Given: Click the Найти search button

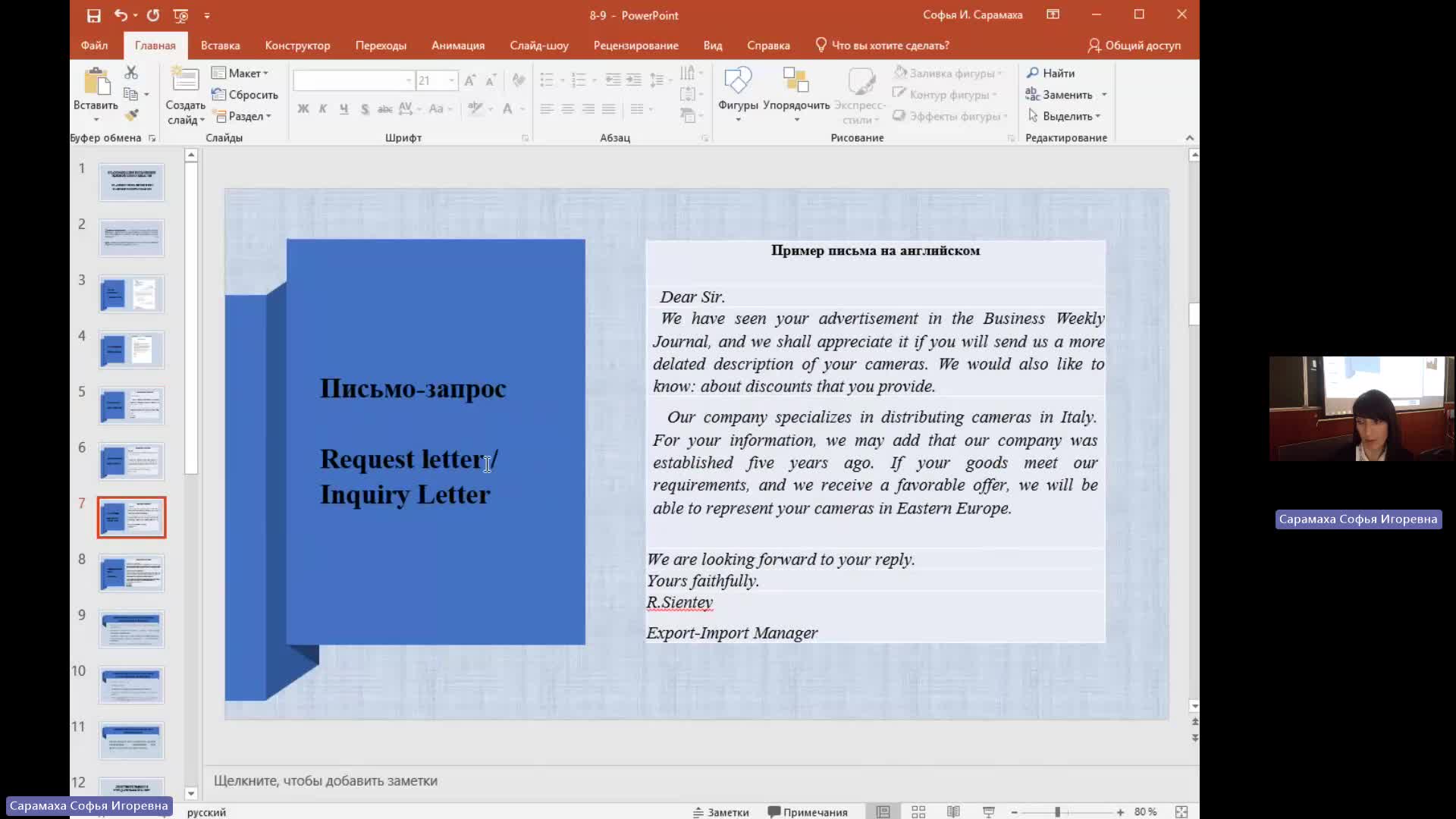Looking at the screenshot, I should (x=1050, y=73).
